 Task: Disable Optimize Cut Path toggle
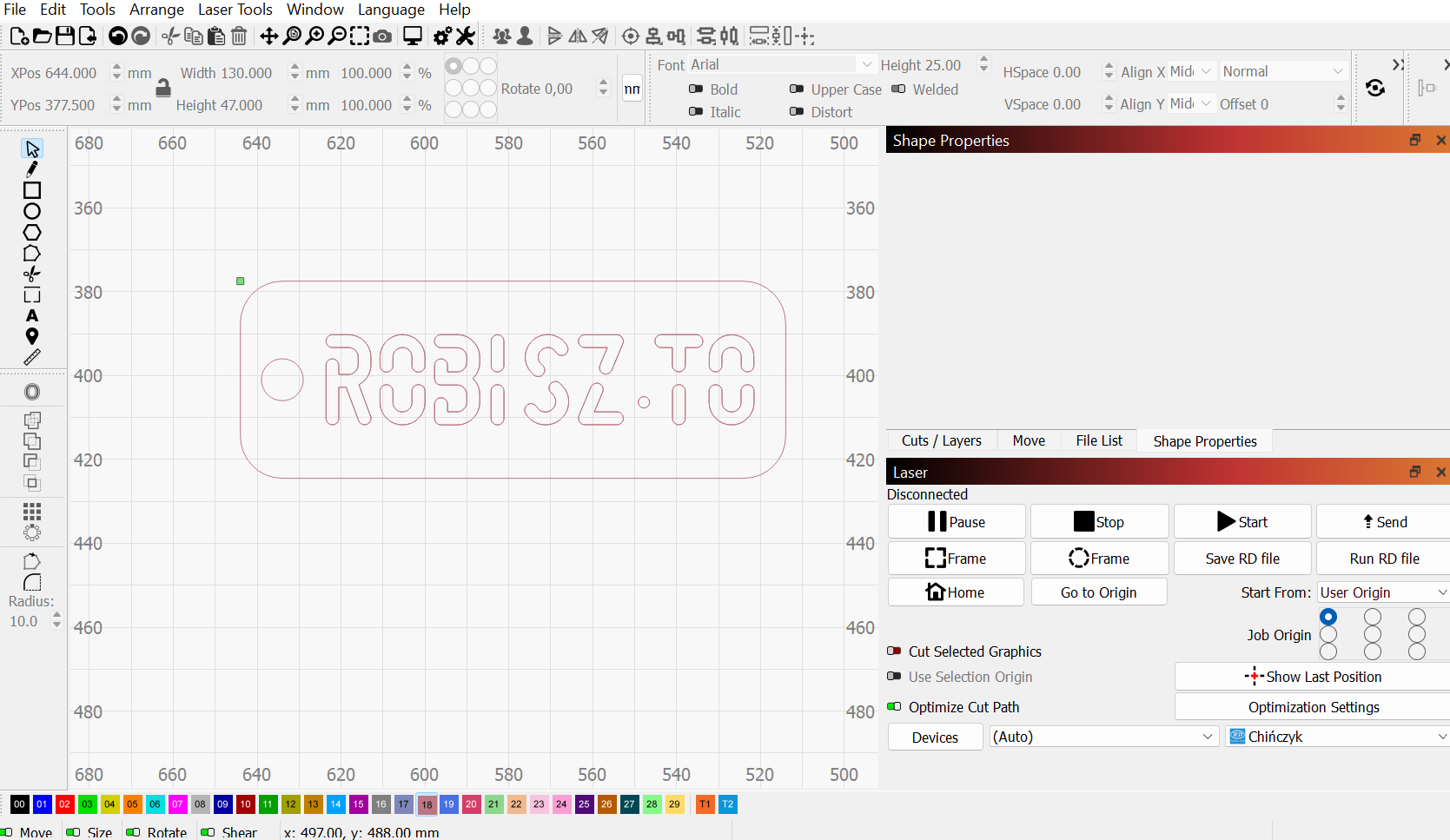point(894,706)
